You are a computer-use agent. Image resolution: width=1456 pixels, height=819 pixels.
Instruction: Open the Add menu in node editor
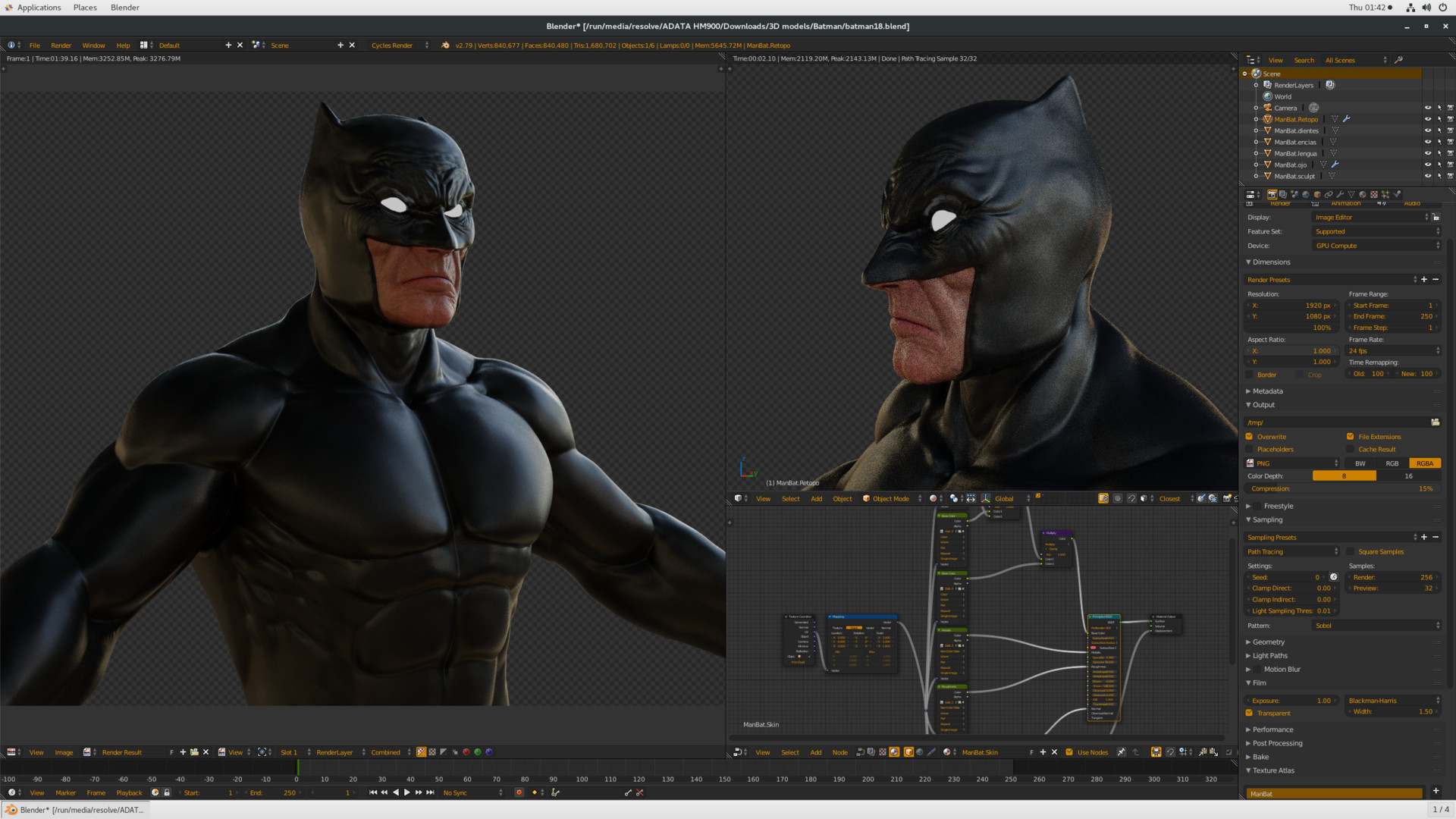click(816, 752)
